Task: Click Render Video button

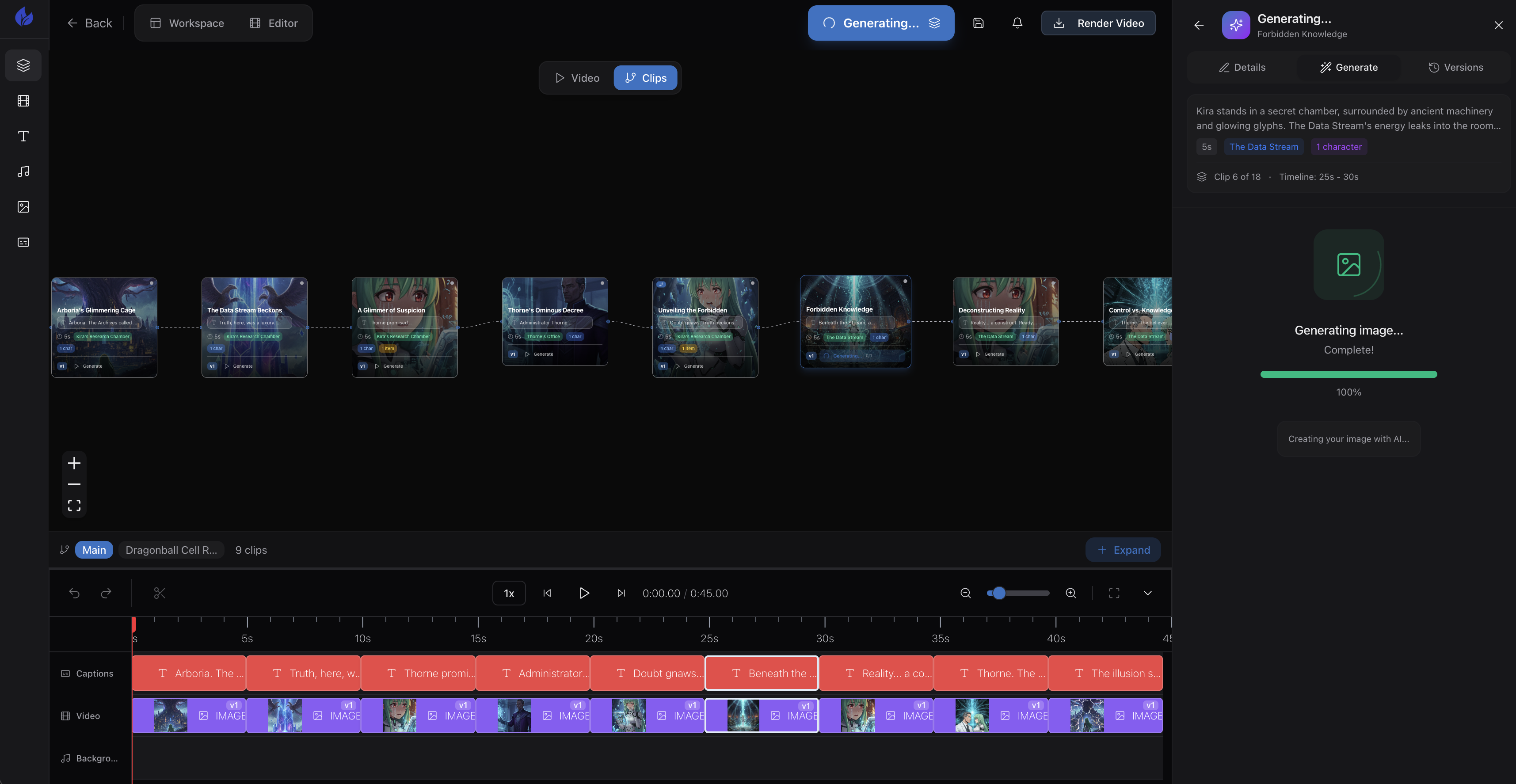Action: point(1098,23)
